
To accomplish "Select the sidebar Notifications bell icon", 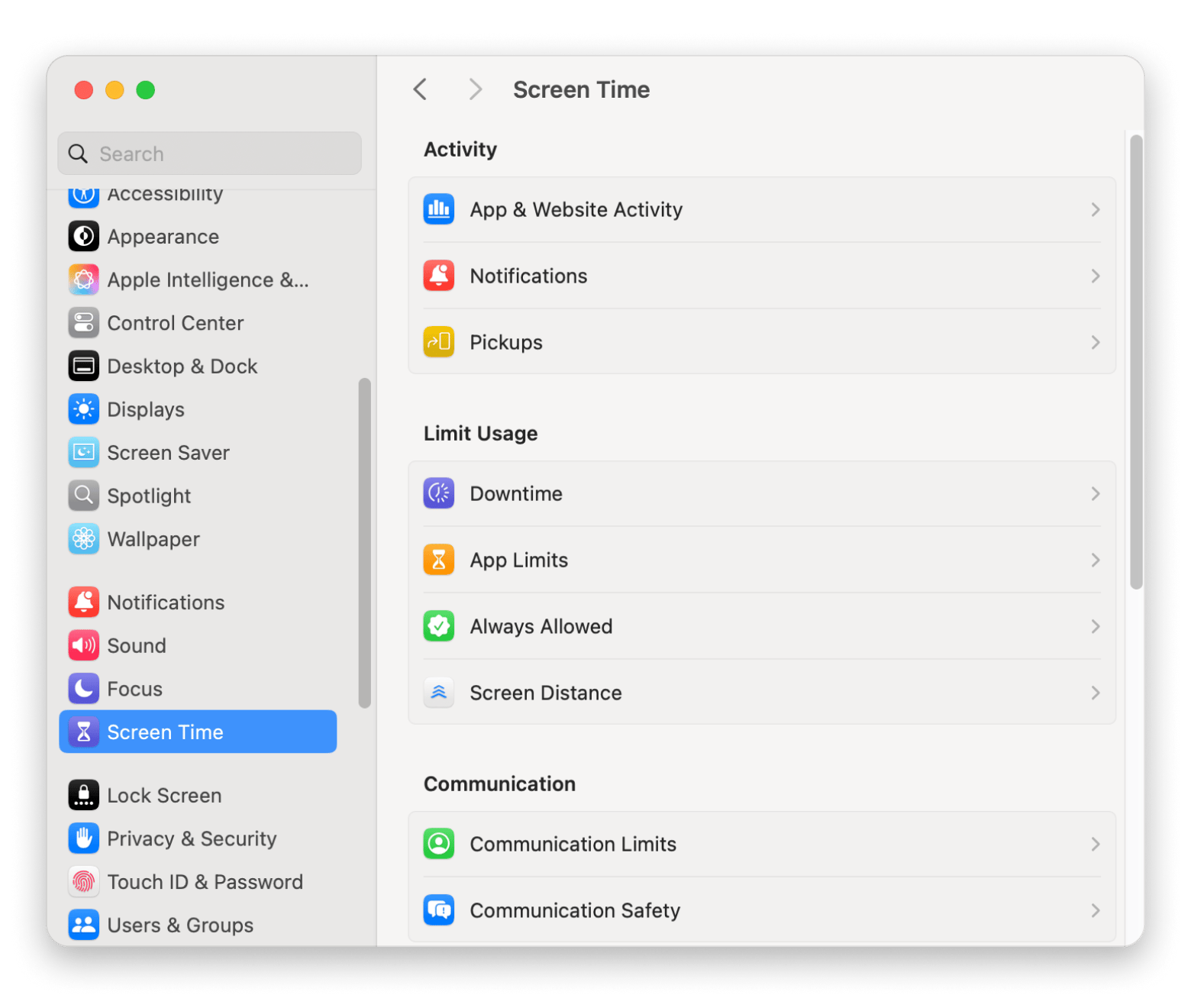I will [x=84, y=603].
